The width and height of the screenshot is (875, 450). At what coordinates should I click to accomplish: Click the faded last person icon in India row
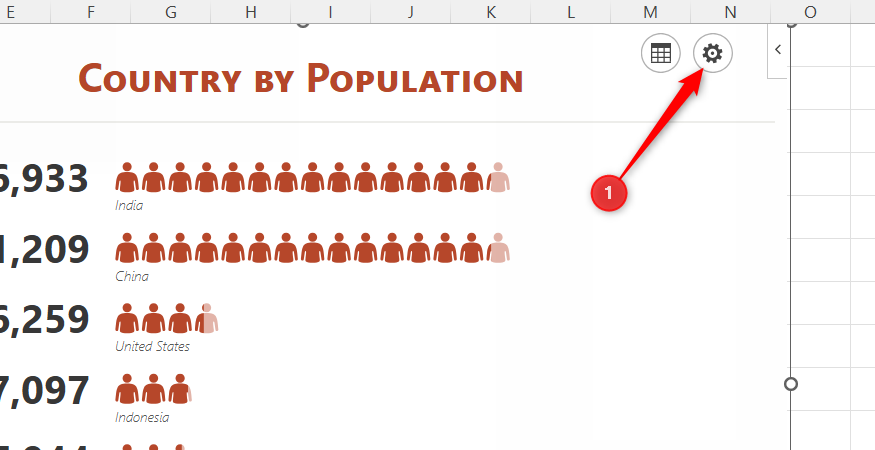(498, 177)
